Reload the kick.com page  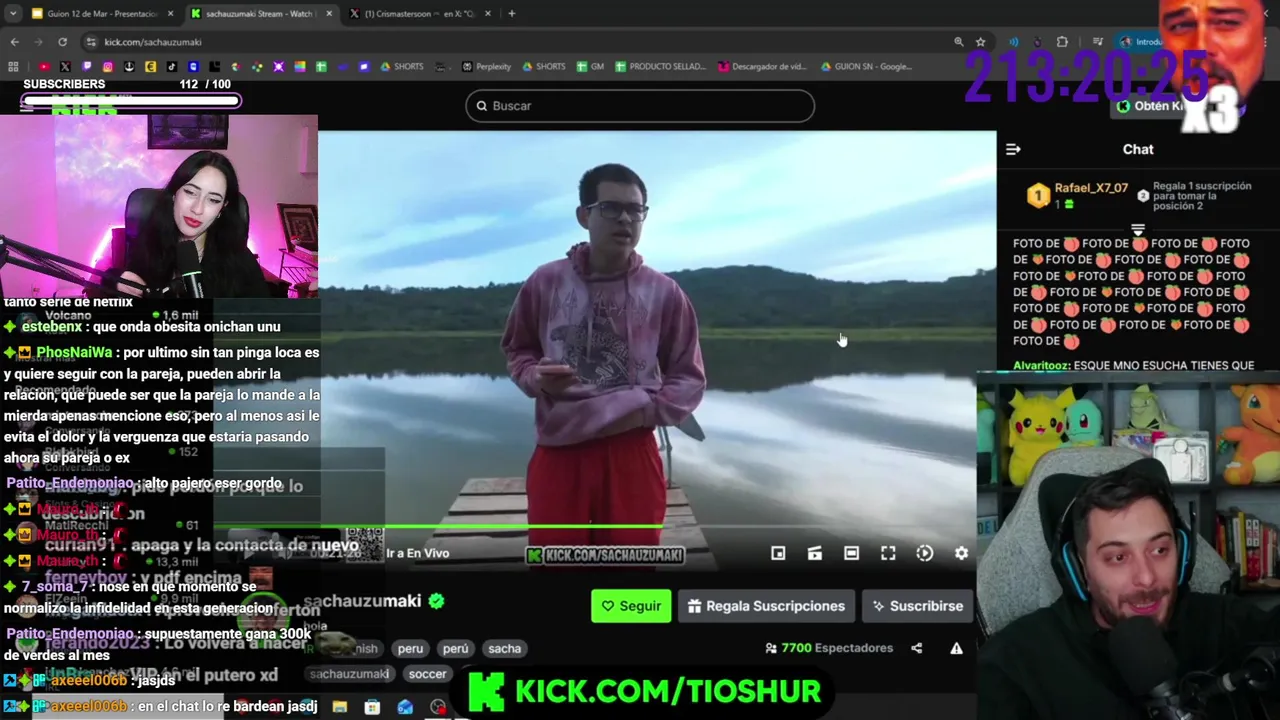tap(62, 42)
